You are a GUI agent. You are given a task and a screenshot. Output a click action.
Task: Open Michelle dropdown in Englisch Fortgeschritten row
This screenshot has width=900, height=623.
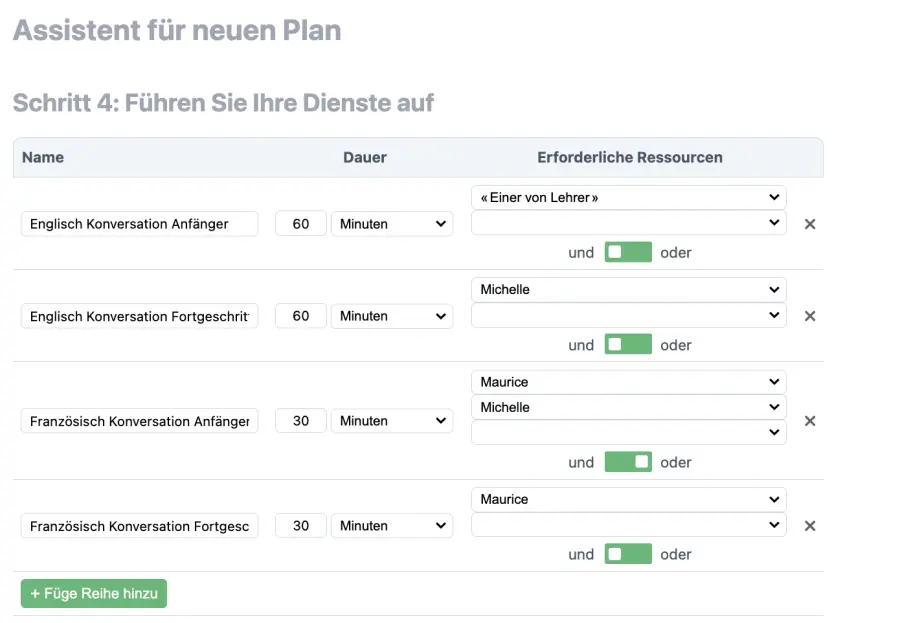tap(628, 289)
